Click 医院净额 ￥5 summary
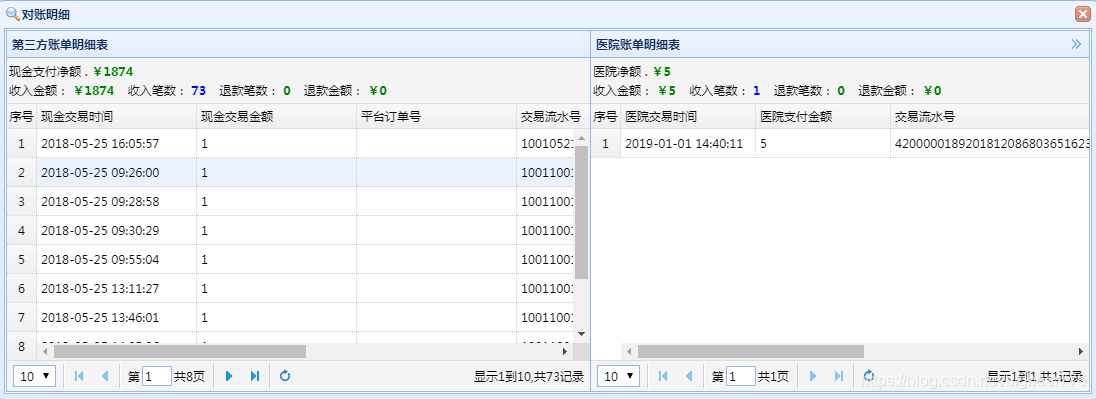Screen dimensions: 1096x399 (633, 71)
